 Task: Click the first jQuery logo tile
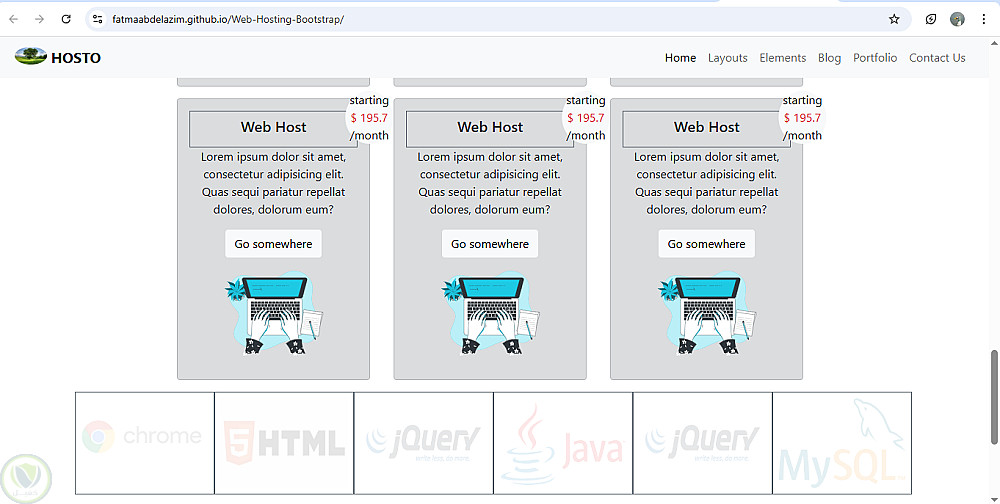click(423, 443)
